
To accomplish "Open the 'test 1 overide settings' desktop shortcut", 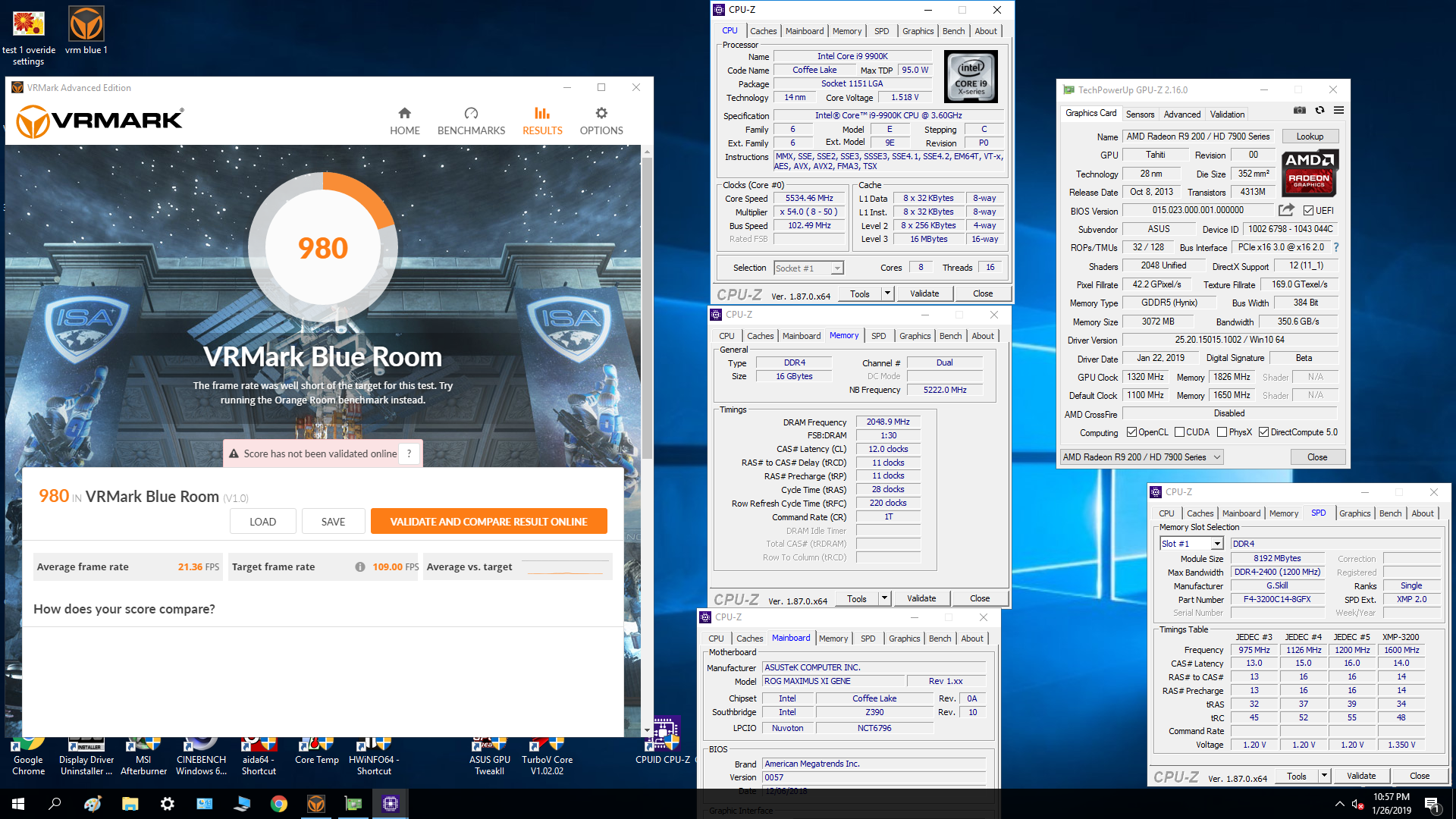I will pos(29,37).
